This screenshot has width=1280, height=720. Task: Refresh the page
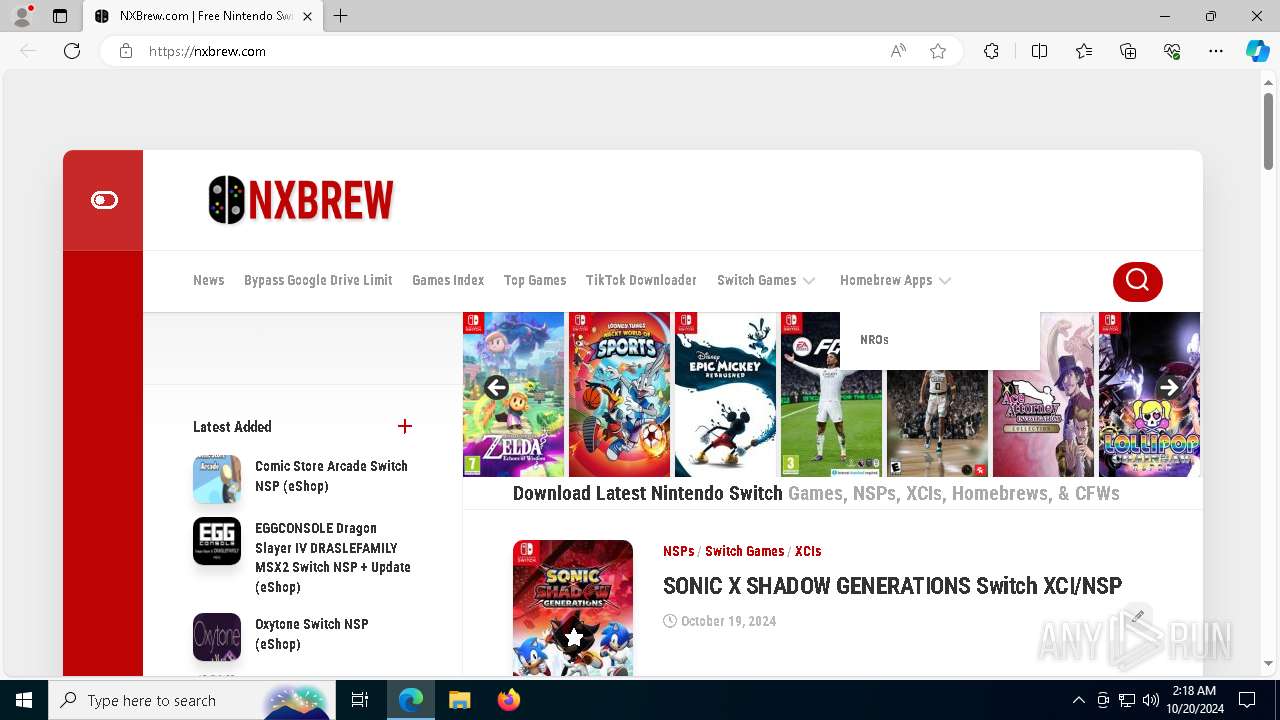[72, 51]
